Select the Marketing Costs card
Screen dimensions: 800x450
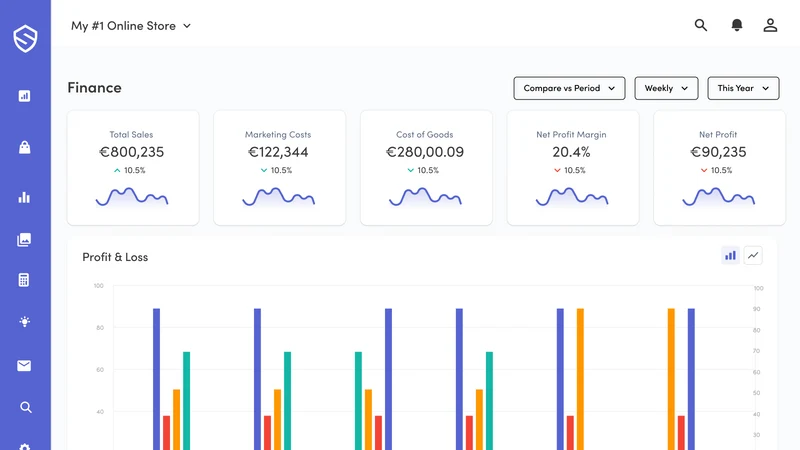point(280,168)
